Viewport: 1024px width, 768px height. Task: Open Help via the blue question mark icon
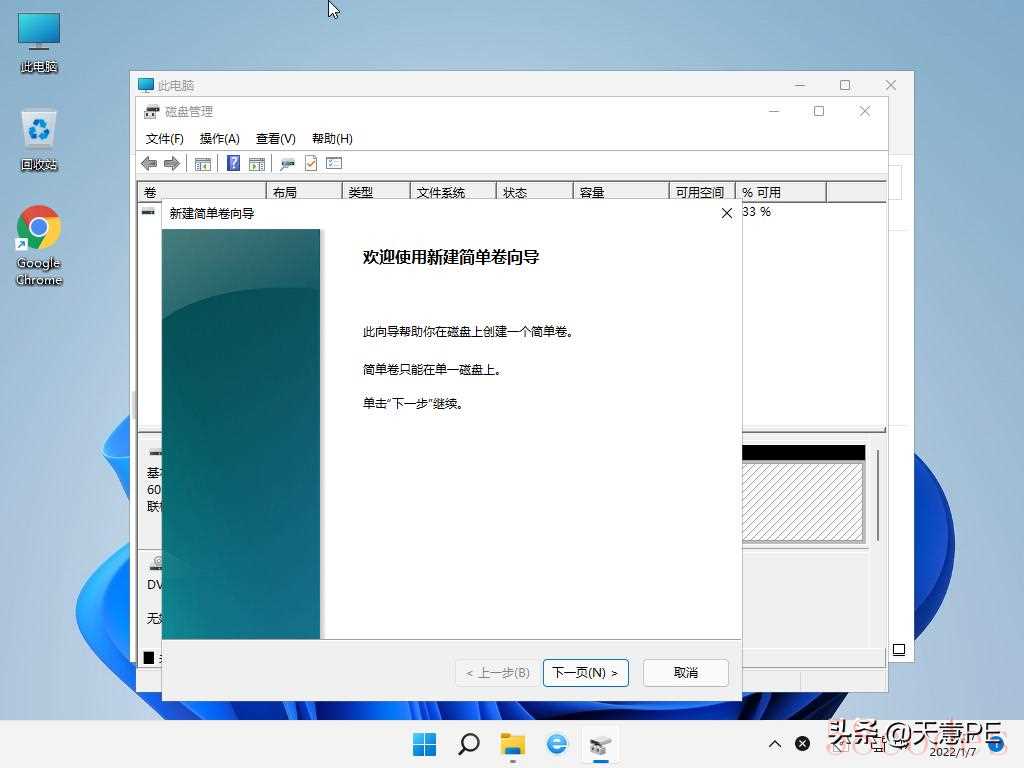[233, 163]
